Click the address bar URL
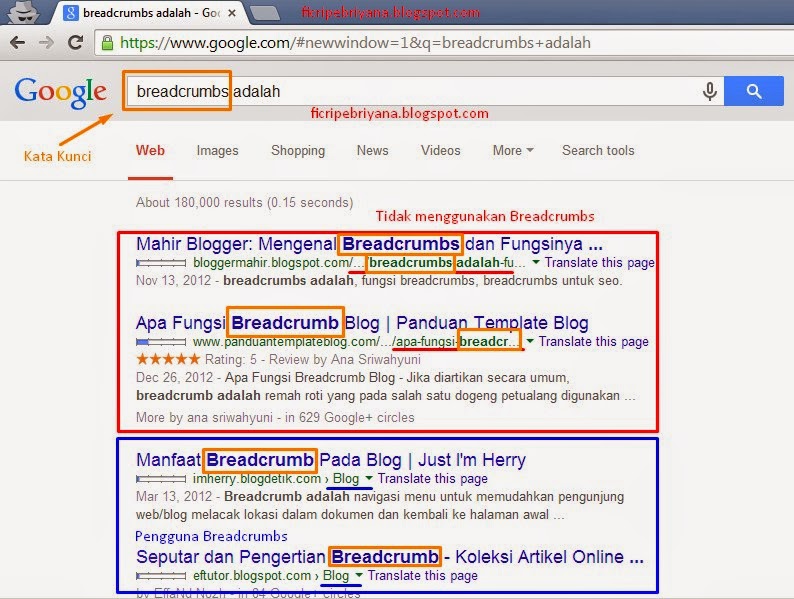The height and width of the screenshot is (599, 794). [x=355, y=43]
